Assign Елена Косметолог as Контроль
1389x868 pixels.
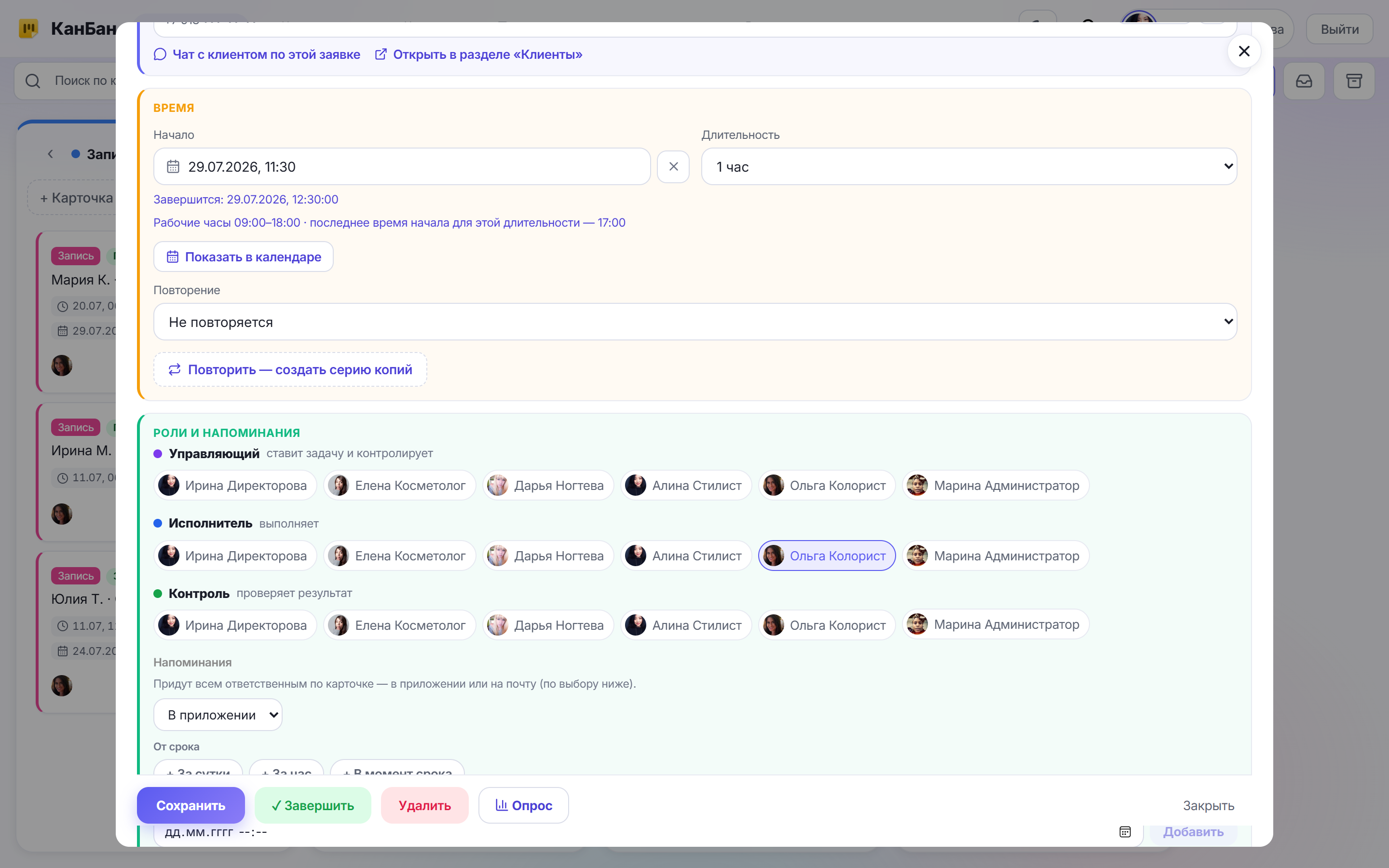(x=399, y=625)
